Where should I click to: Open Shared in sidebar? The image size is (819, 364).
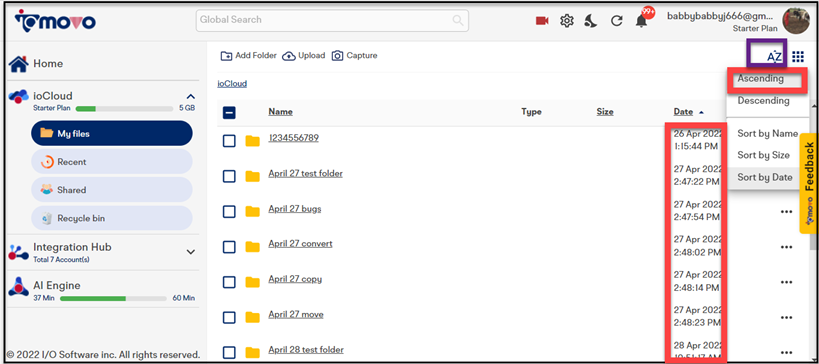point(112,190)
